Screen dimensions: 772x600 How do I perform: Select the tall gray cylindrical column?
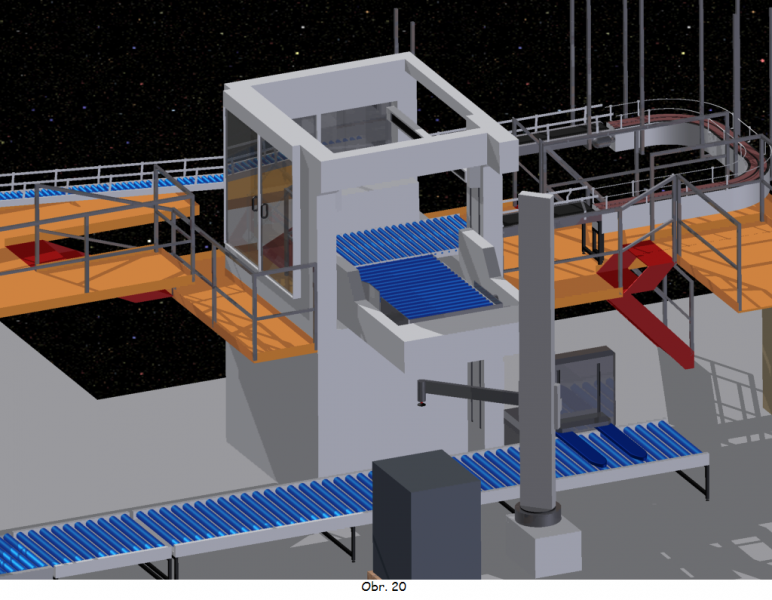pos(537,359)
